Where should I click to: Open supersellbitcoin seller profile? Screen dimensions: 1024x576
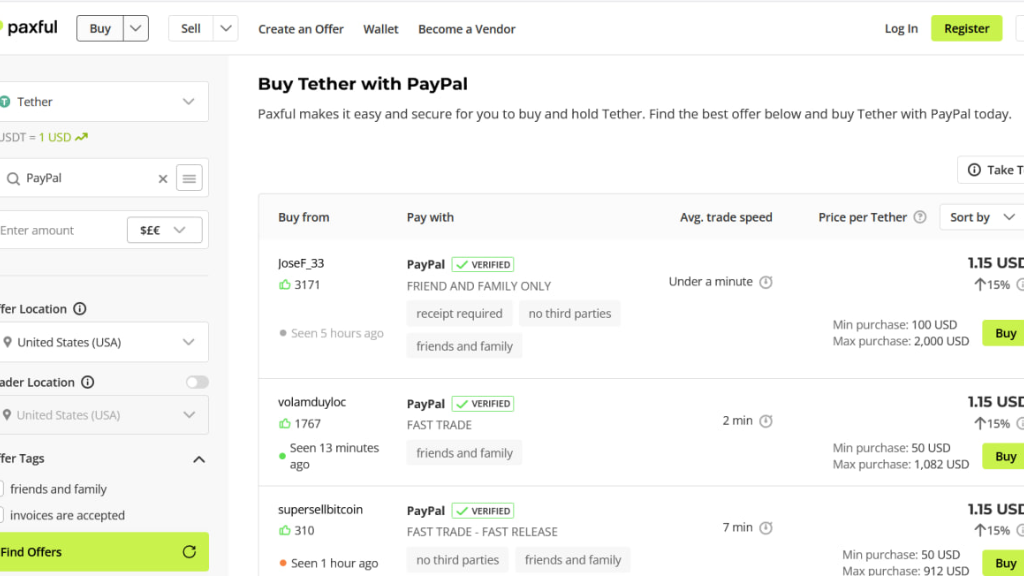[320, 509]
